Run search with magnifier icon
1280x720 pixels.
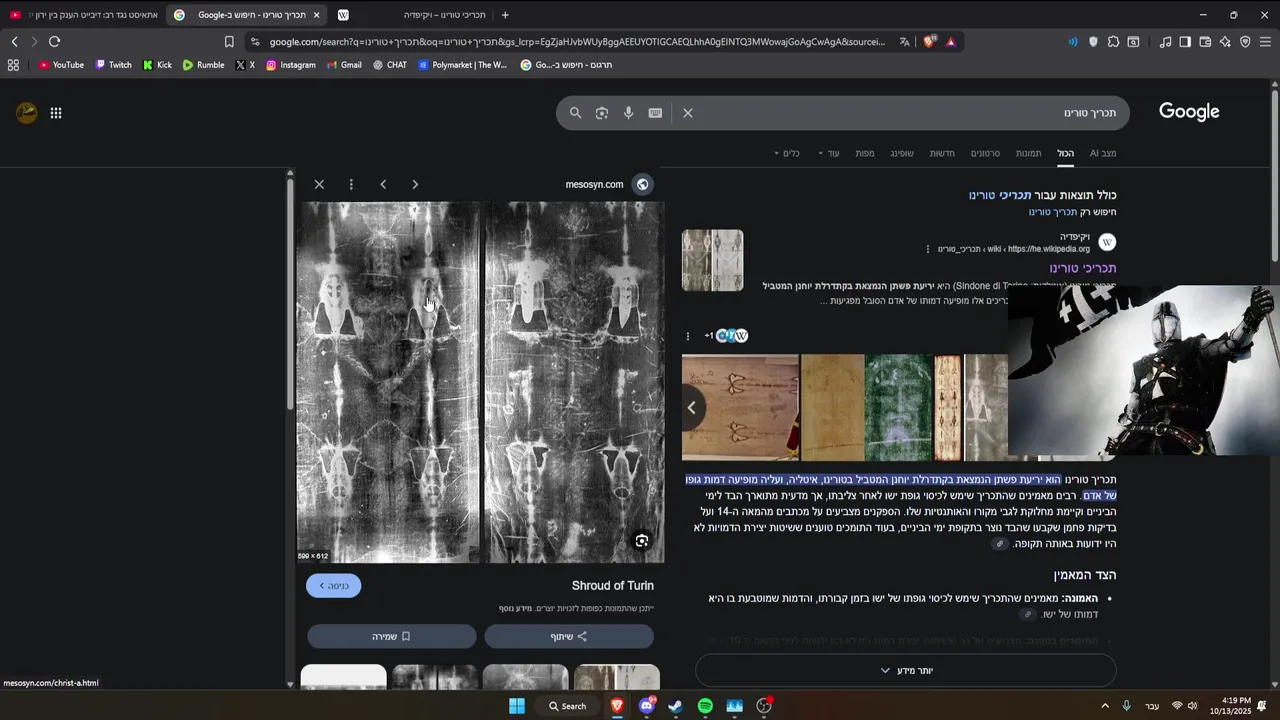point(575,113)
